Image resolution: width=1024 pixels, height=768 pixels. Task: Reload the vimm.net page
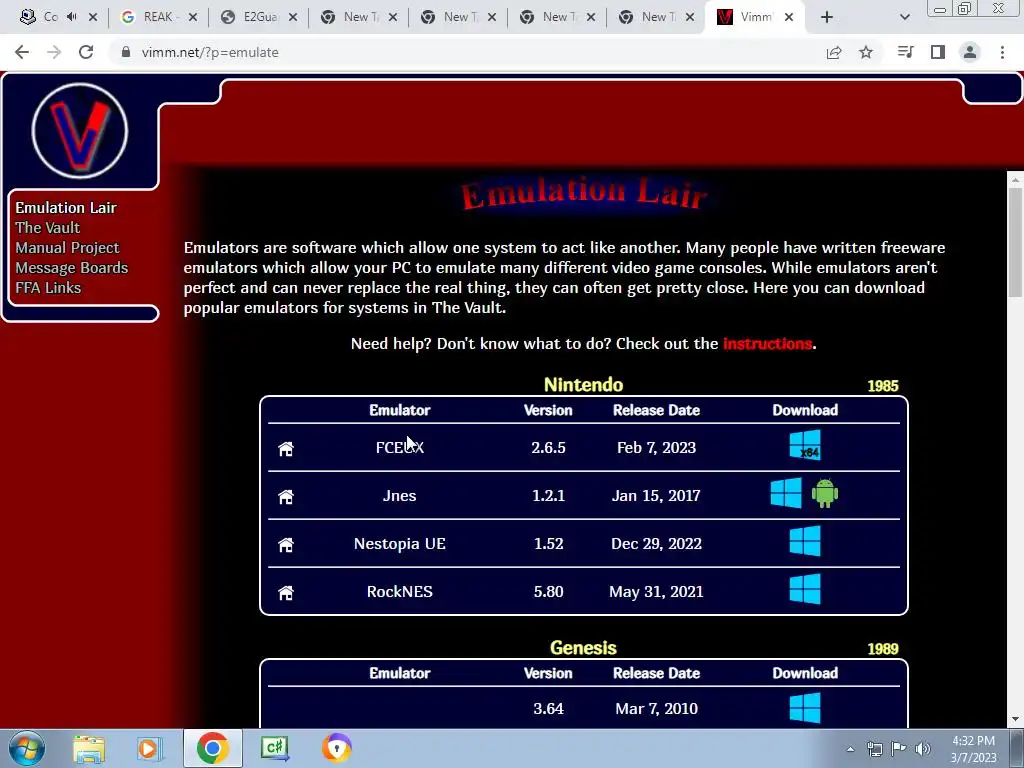click(x=86, y=52)
